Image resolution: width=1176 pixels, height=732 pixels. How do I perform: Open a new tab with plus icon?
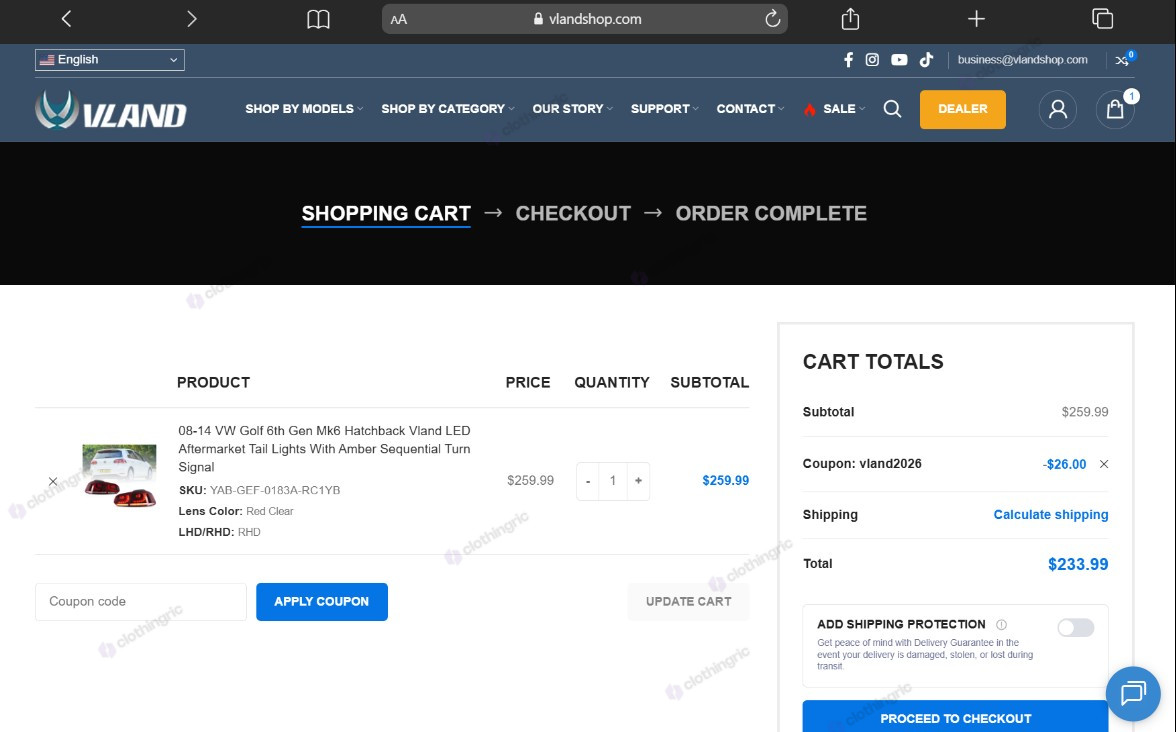[x=976, y=19]
